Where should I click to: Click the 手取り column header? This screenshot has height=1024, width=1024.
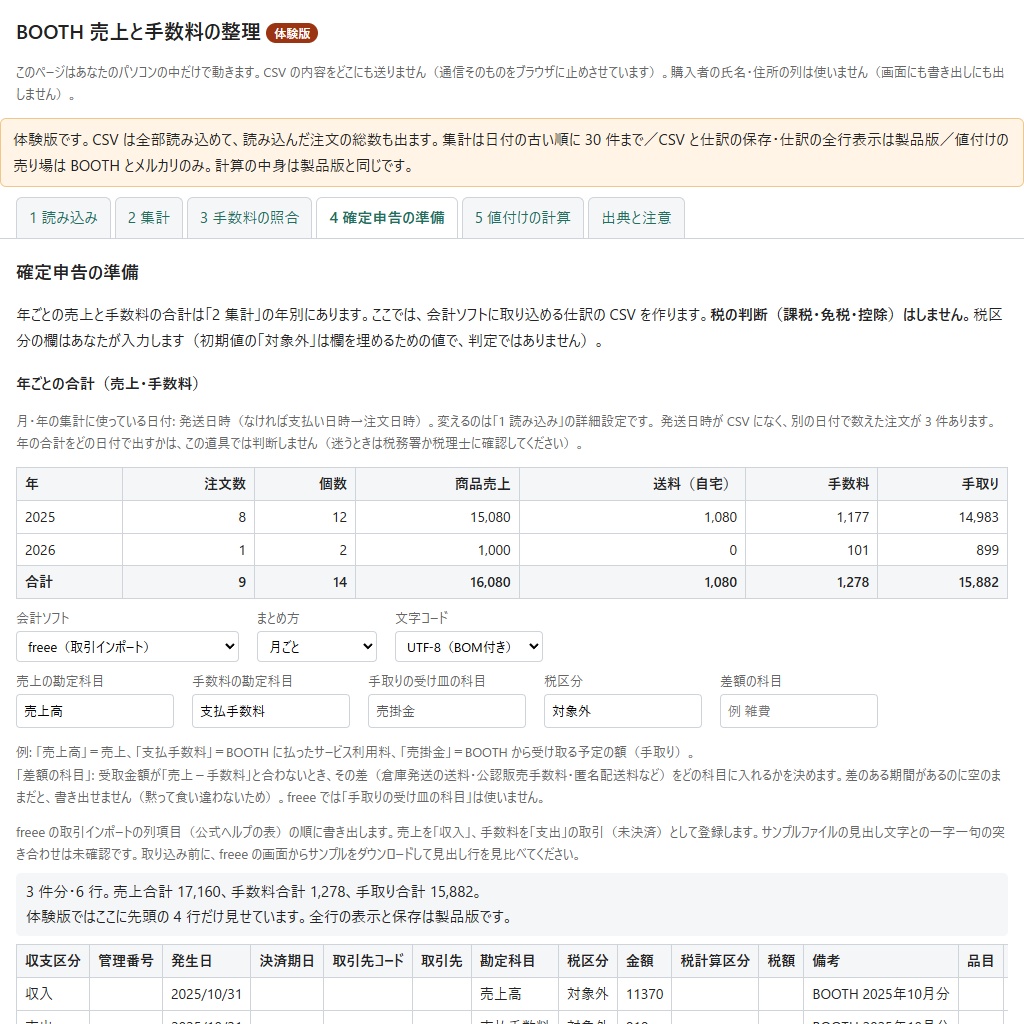click(x=942, y=484)
